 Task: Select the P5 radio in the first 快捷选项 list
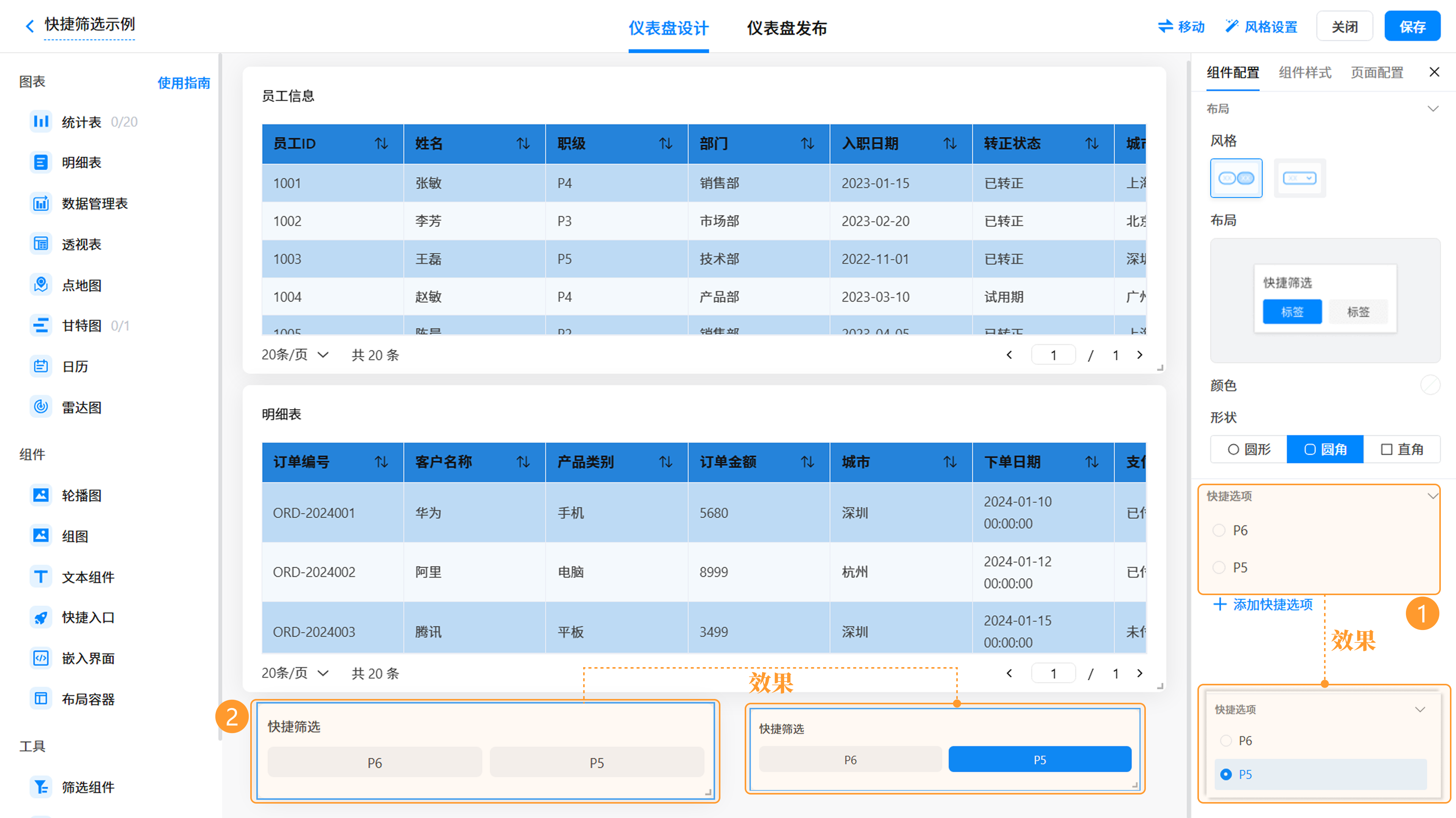coord(1219,567)
